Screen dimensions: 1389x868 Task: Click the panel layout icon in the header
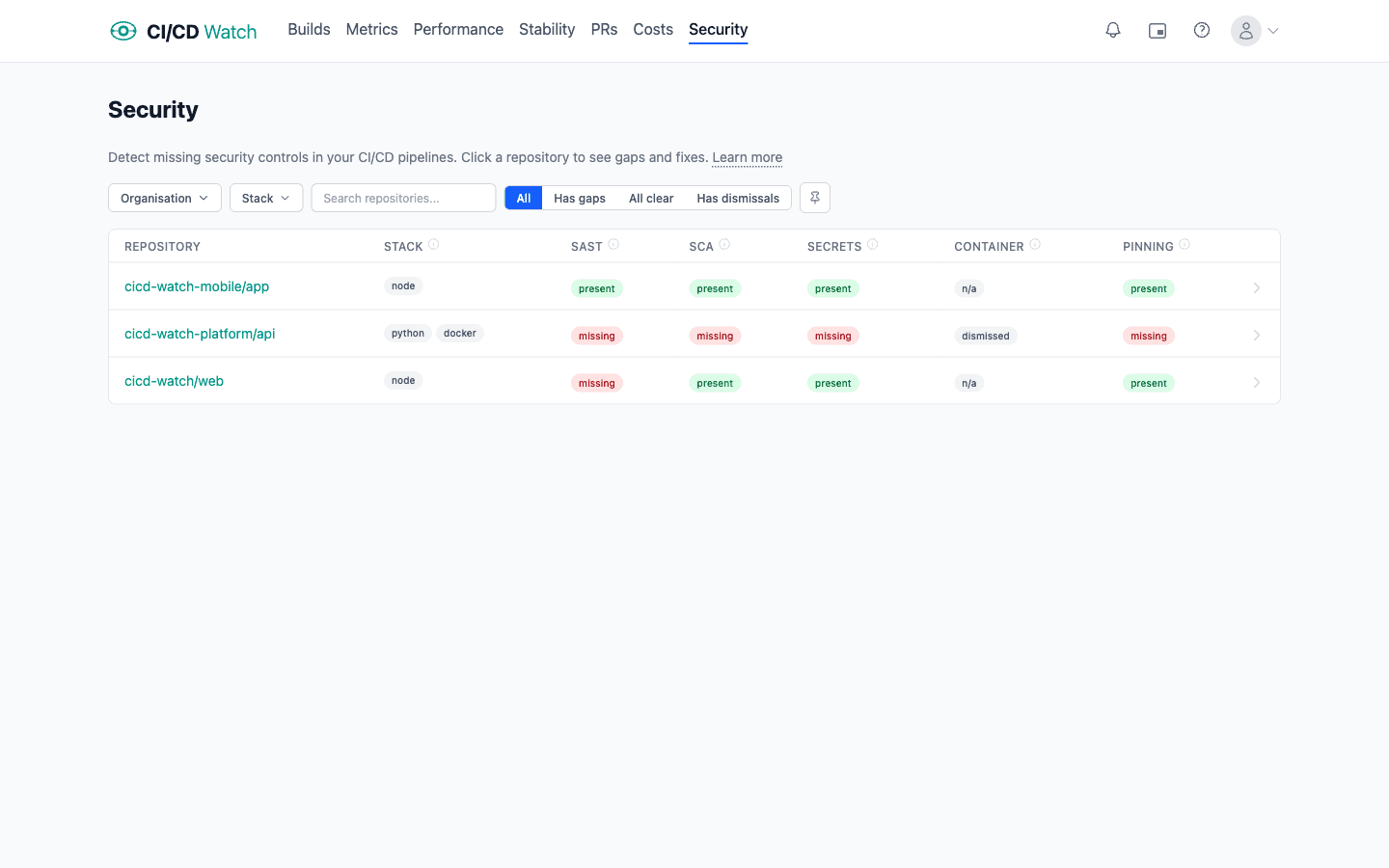(1157, 30)
